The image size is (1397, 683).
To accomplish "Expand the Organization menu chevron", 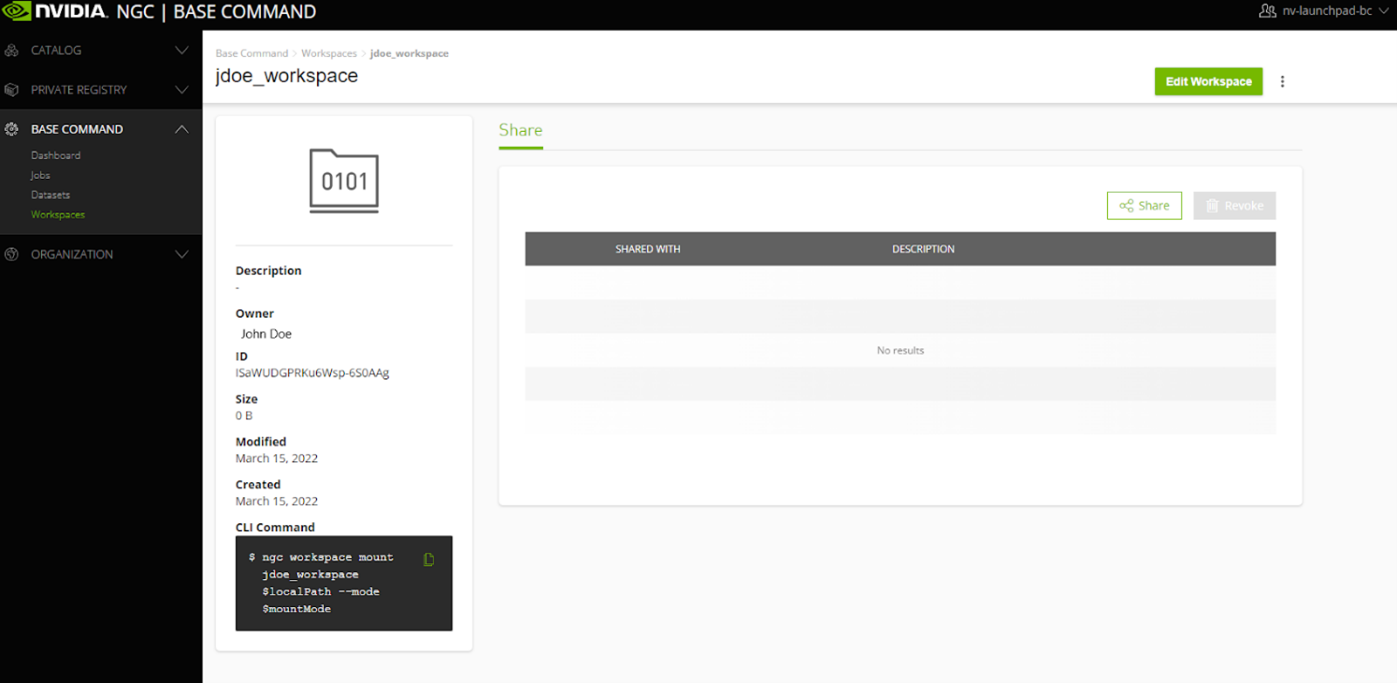I will 181,254.
